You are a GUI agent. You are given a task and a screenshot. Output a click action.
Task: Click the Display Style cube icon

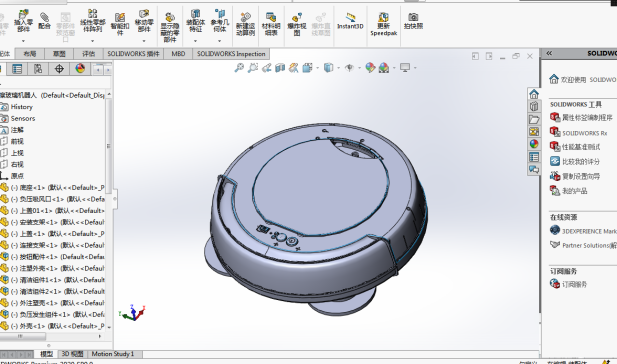(328, 68)
